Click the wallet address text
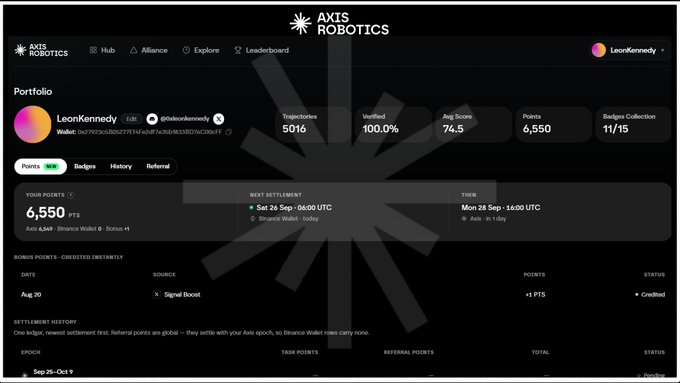This screenshot has height=383, width=680. click(x=150, y=132)
